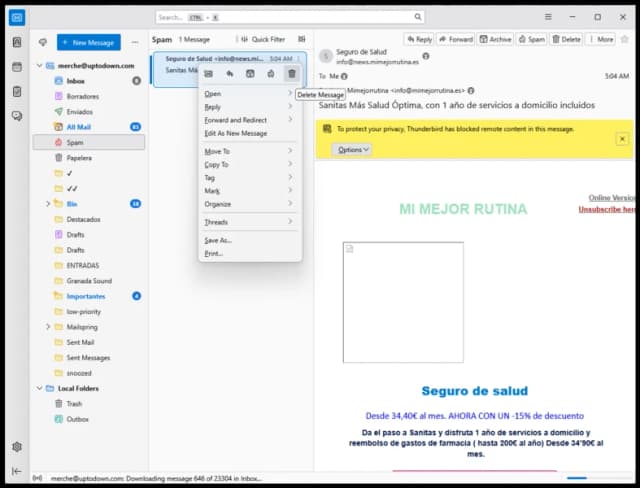Screen dimensions: 640x488
Task: Toggle Quick Filter bar
Action: (x=262, y=40)
